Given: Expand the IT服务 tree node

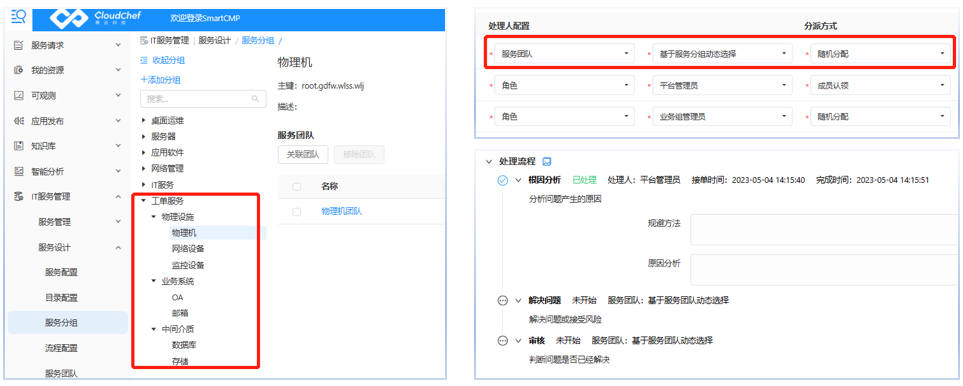Looking at the screenshot, I should 144,184.
